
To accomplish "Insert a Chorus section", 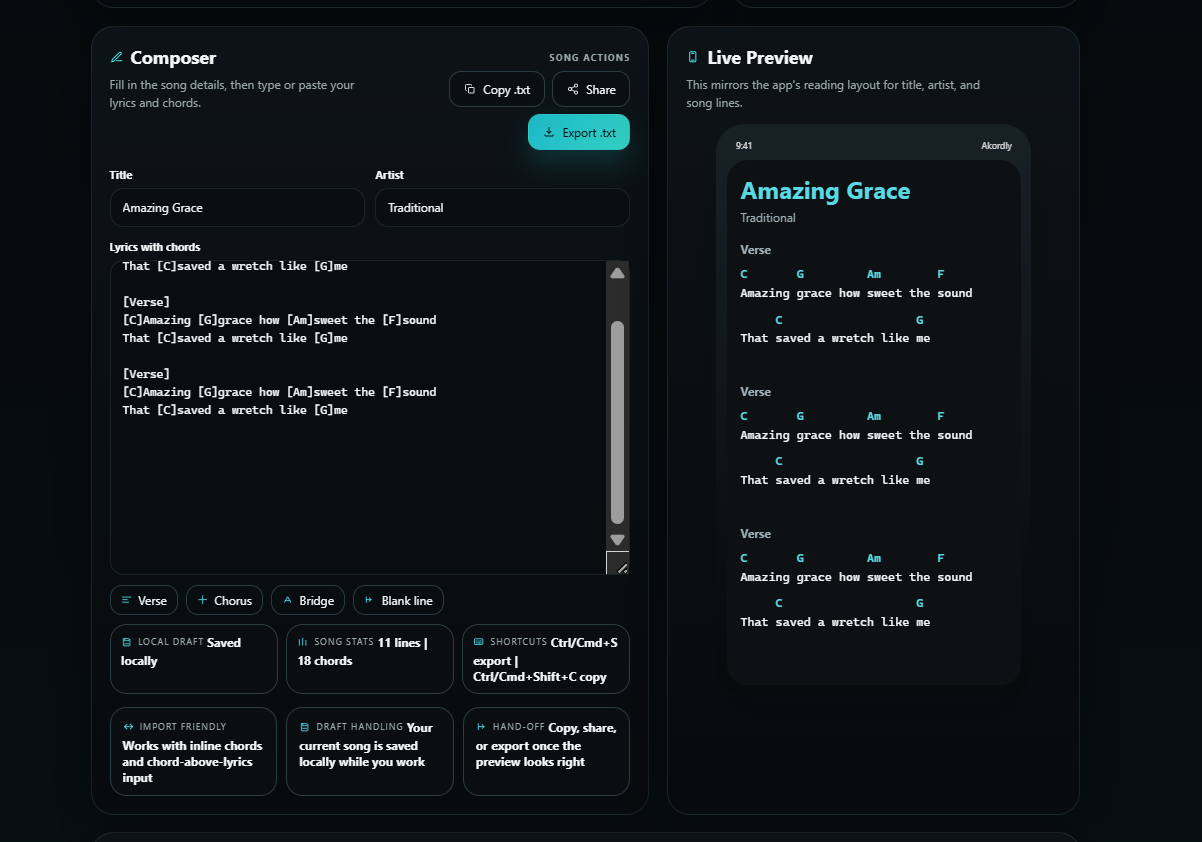I will [225, 600].
